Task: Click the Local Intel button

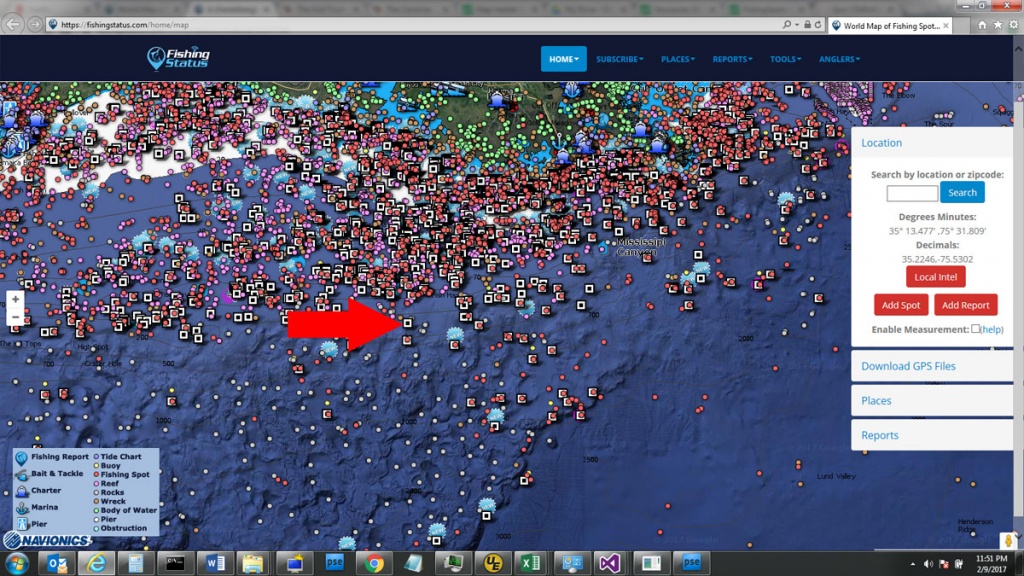Action: point(935,277)
